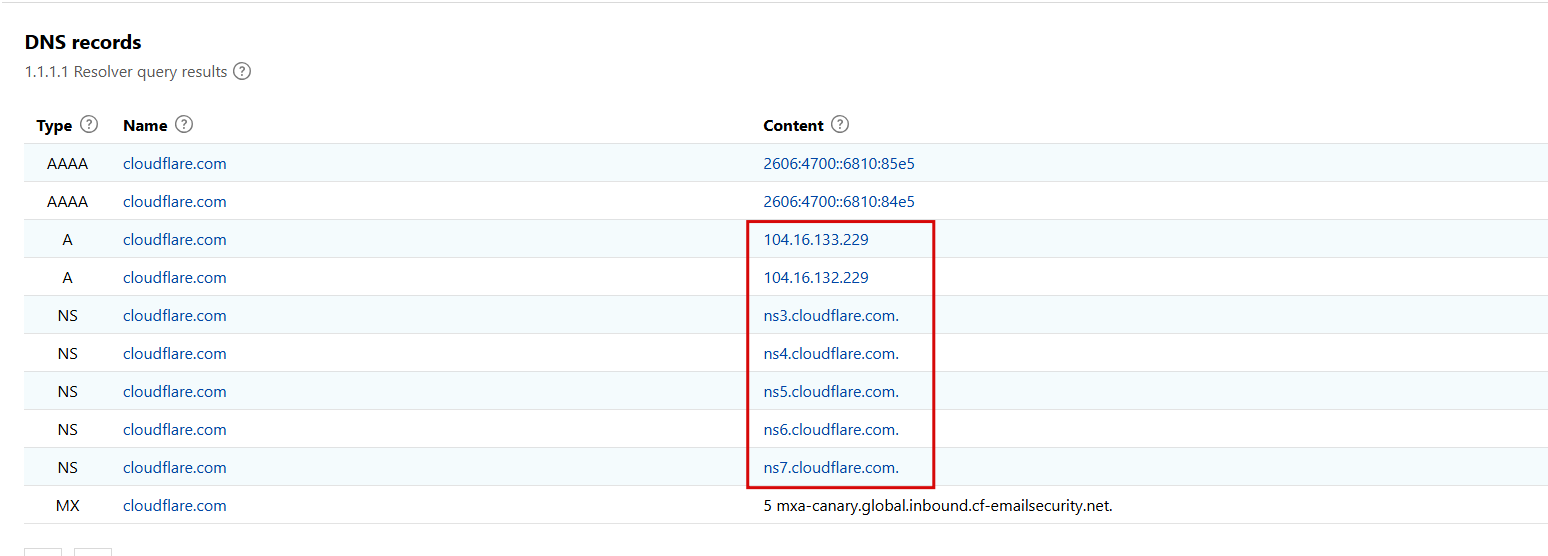Click AAAA type cell in 84e5 row
This screenshot has width=1548, height=556.
tap(68, 201)
